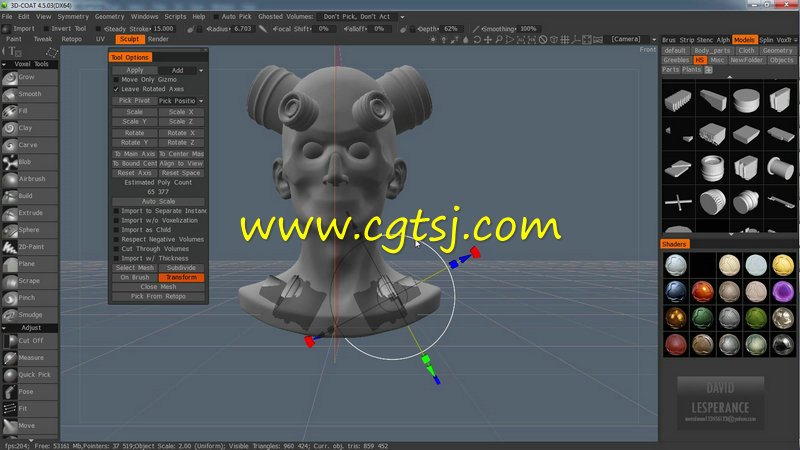Enable Cut Through Volumes checkbox
The image size is (800, 450).
[x=116, y=248]
